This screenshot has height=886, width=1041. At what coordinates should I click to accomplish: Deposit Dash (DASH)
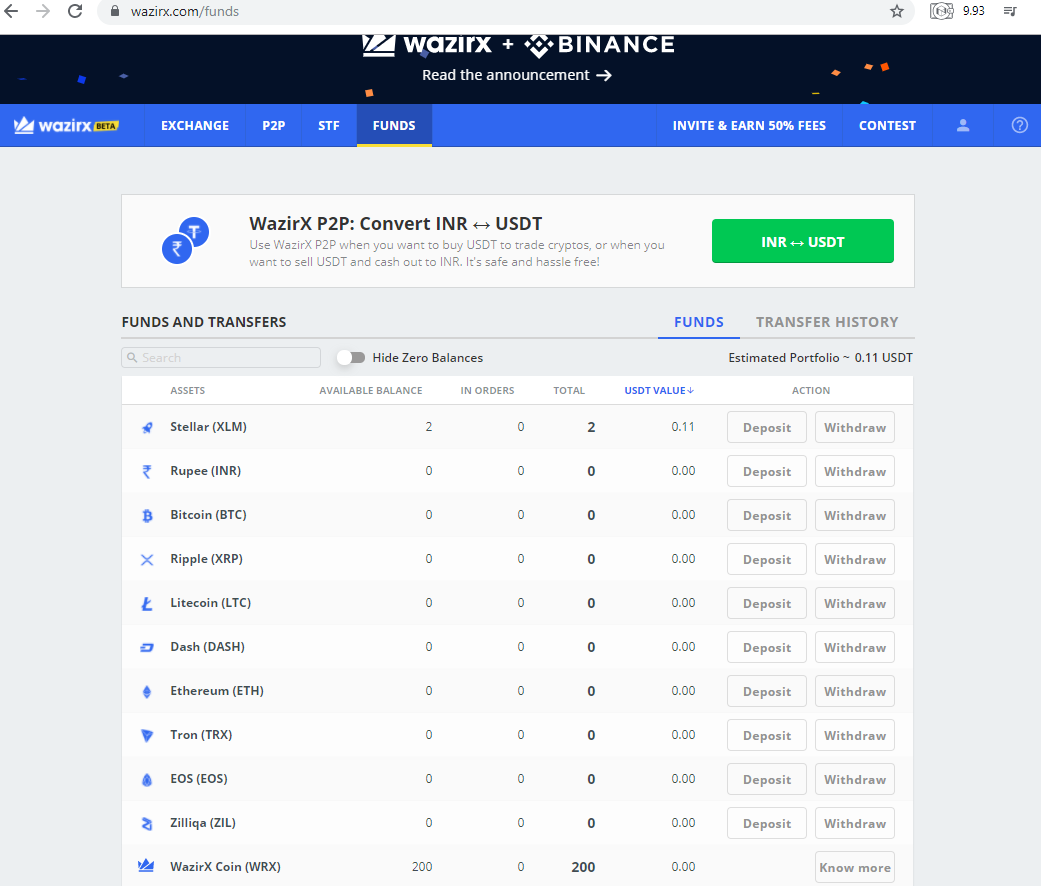767,647
